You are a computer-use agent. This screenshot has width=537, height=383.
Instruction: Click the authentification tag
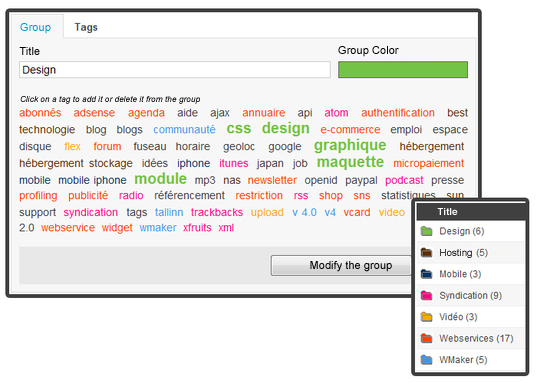click(x=398, y=113)
